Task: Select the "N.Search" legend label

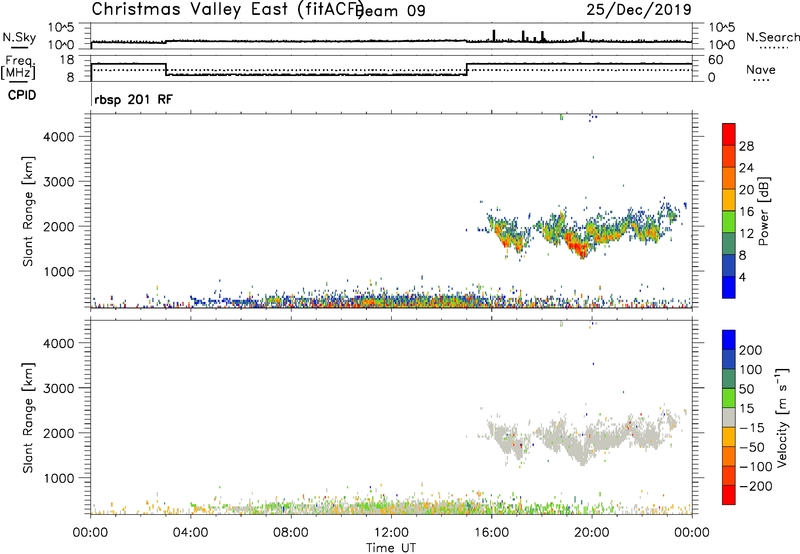Action: coord(773,37)
